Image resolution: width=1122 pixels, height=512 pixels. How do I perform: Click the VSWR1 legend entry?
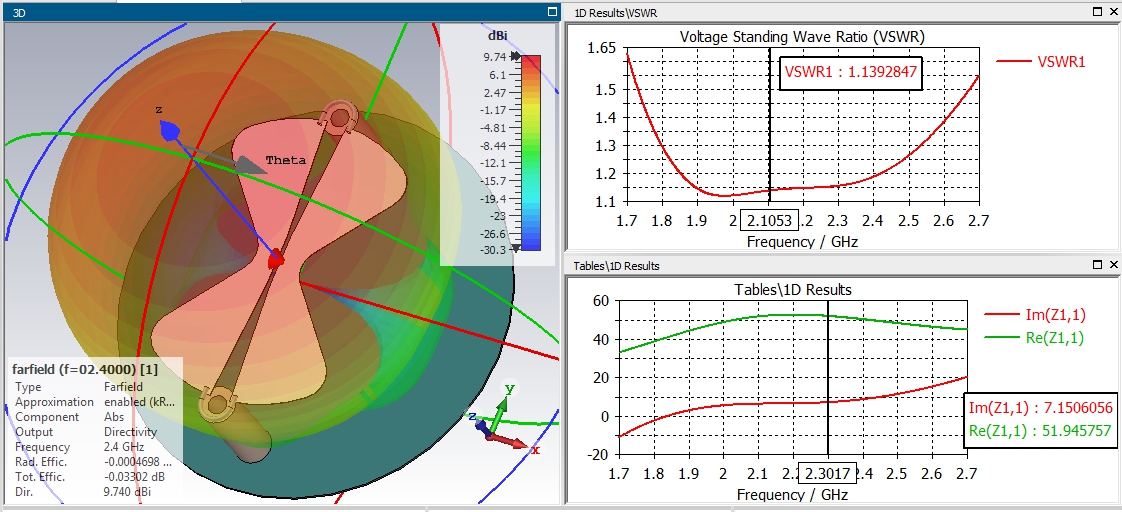click(1041, 62)
